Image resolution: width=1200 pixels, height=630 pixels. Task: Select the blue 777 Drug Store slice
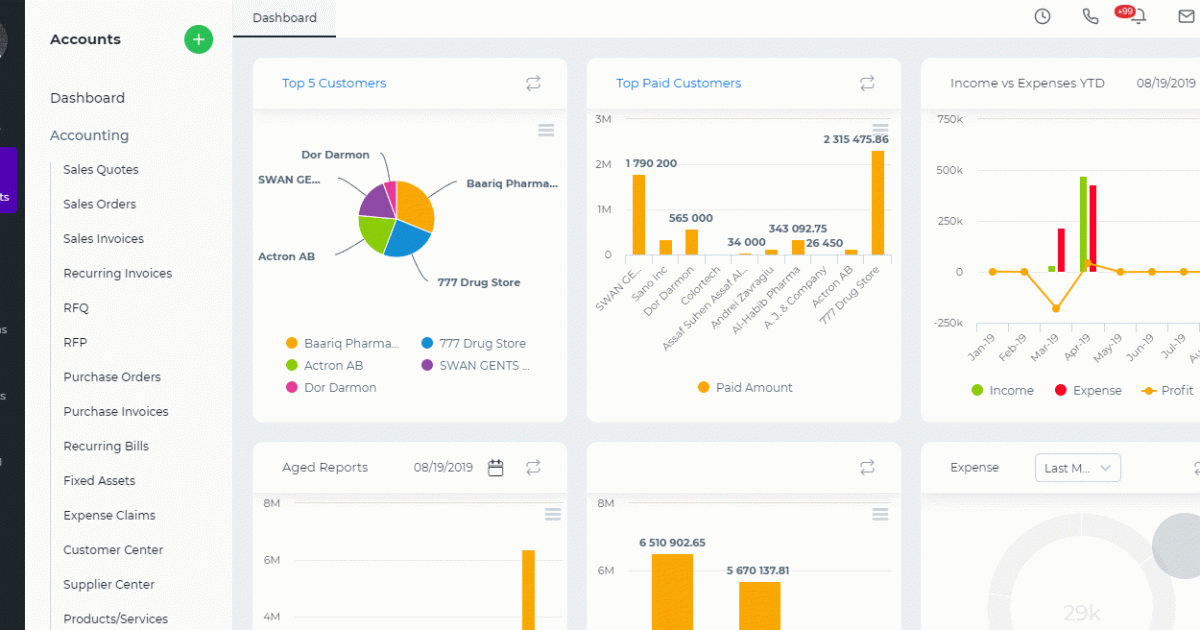[x=406, y=237]
